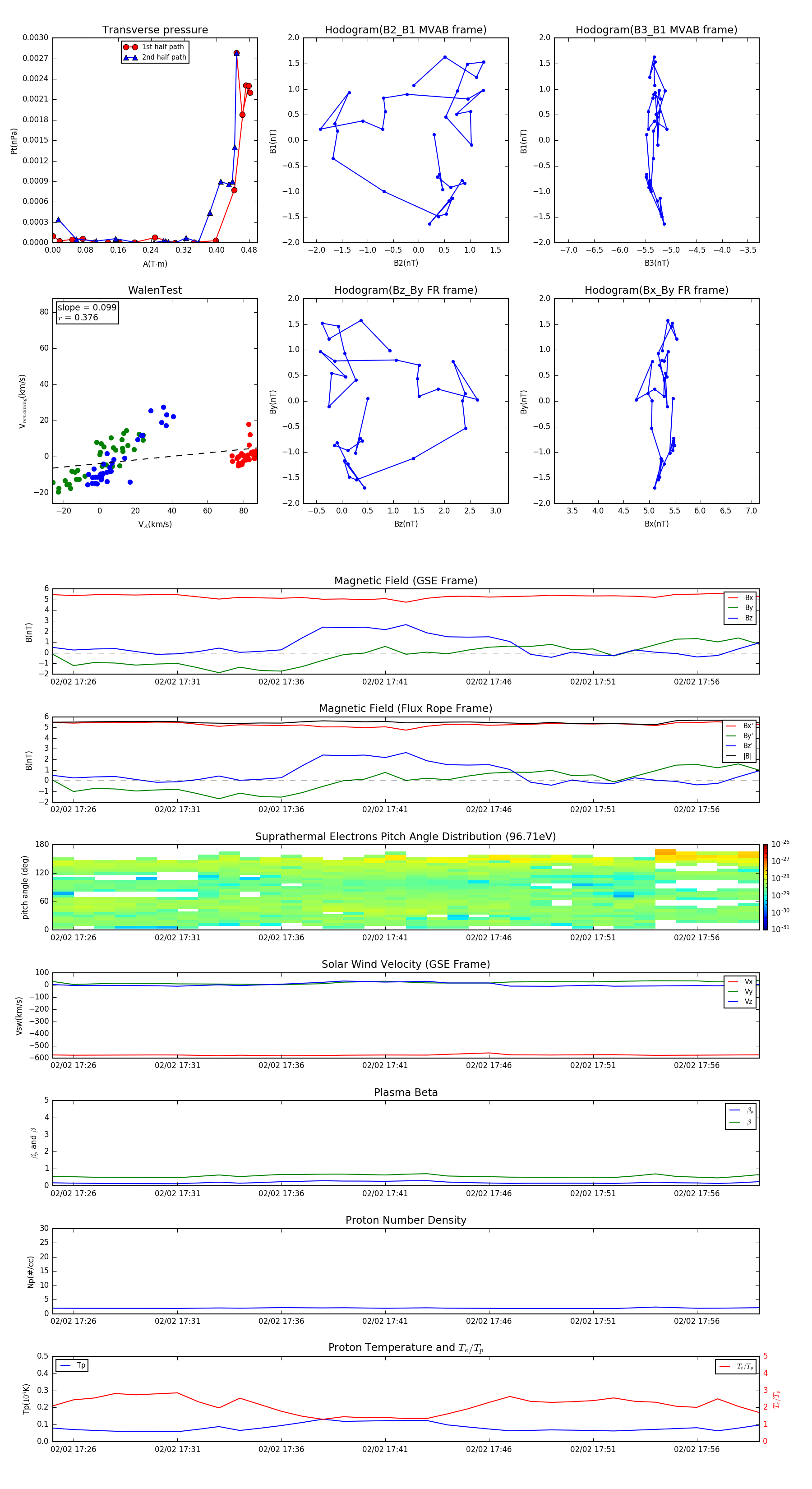The image size is (812, 1489).
Task: Click 'Magnetic Field (GSE Frame)' title
Action: 406,580
